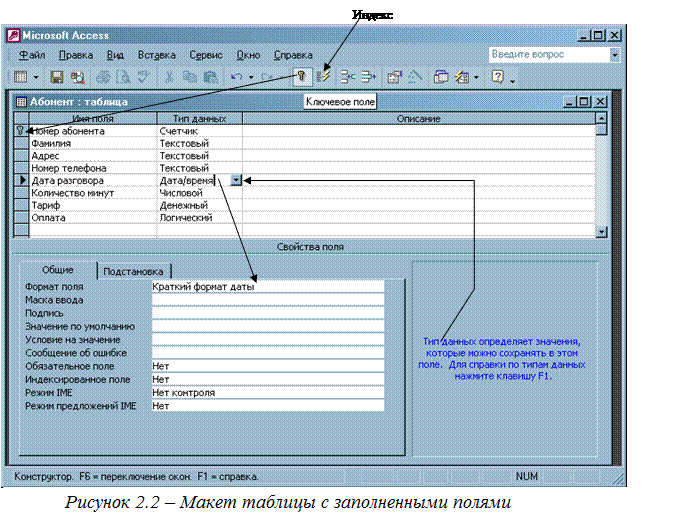Click the Режим IME value
The image size is (685, 523).
point(268,392)
